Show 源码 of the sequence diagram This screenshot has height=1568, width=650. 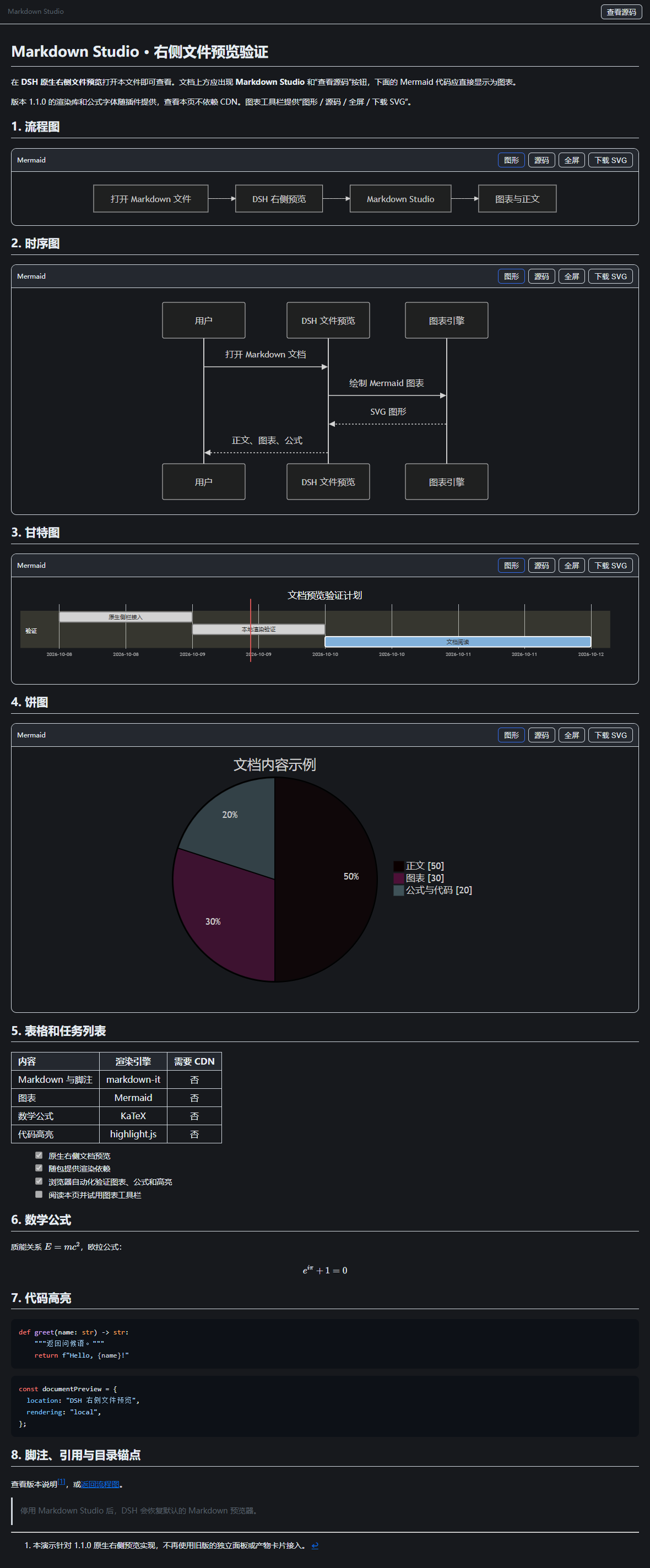pos(541,276)
